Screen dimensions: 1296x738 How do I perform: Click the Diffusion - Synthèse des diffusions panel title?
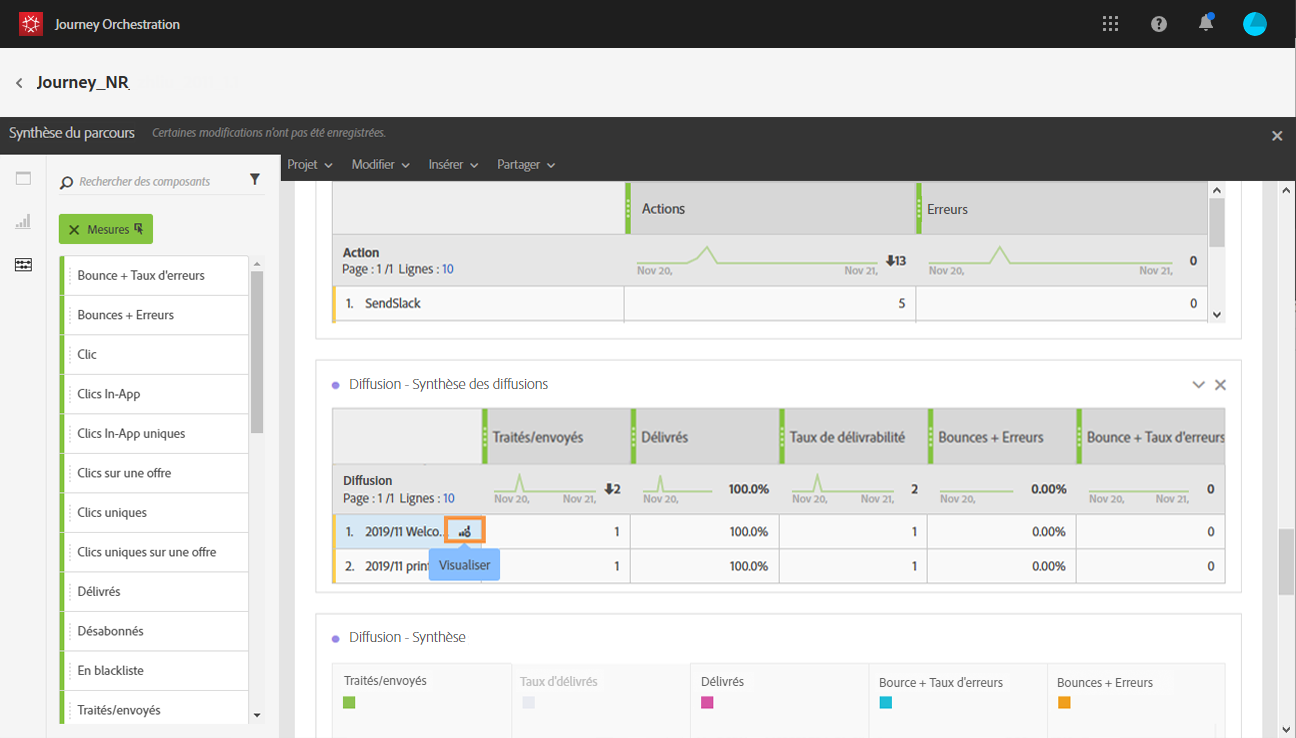pyautogui.click(x=448, y=384)
